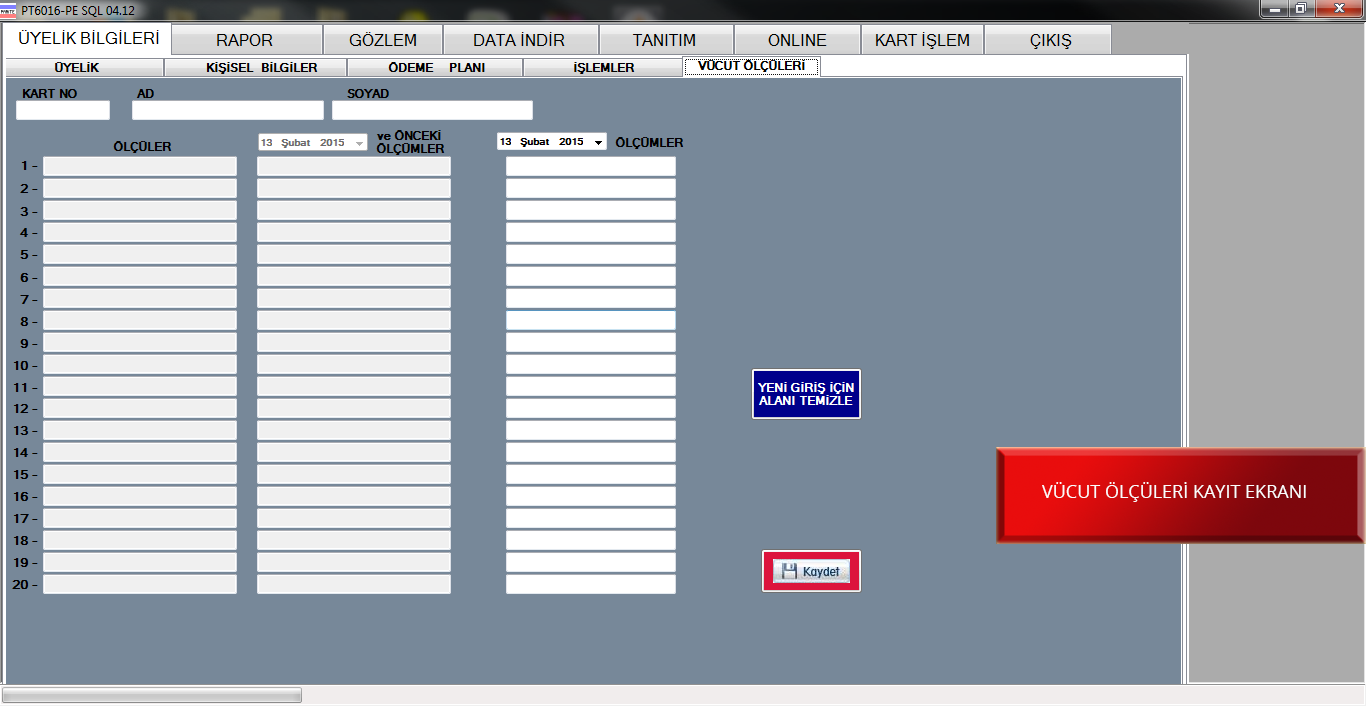Switch to the GÖZLEM tab
1366x706 pixels.
(x=382, y=40)
